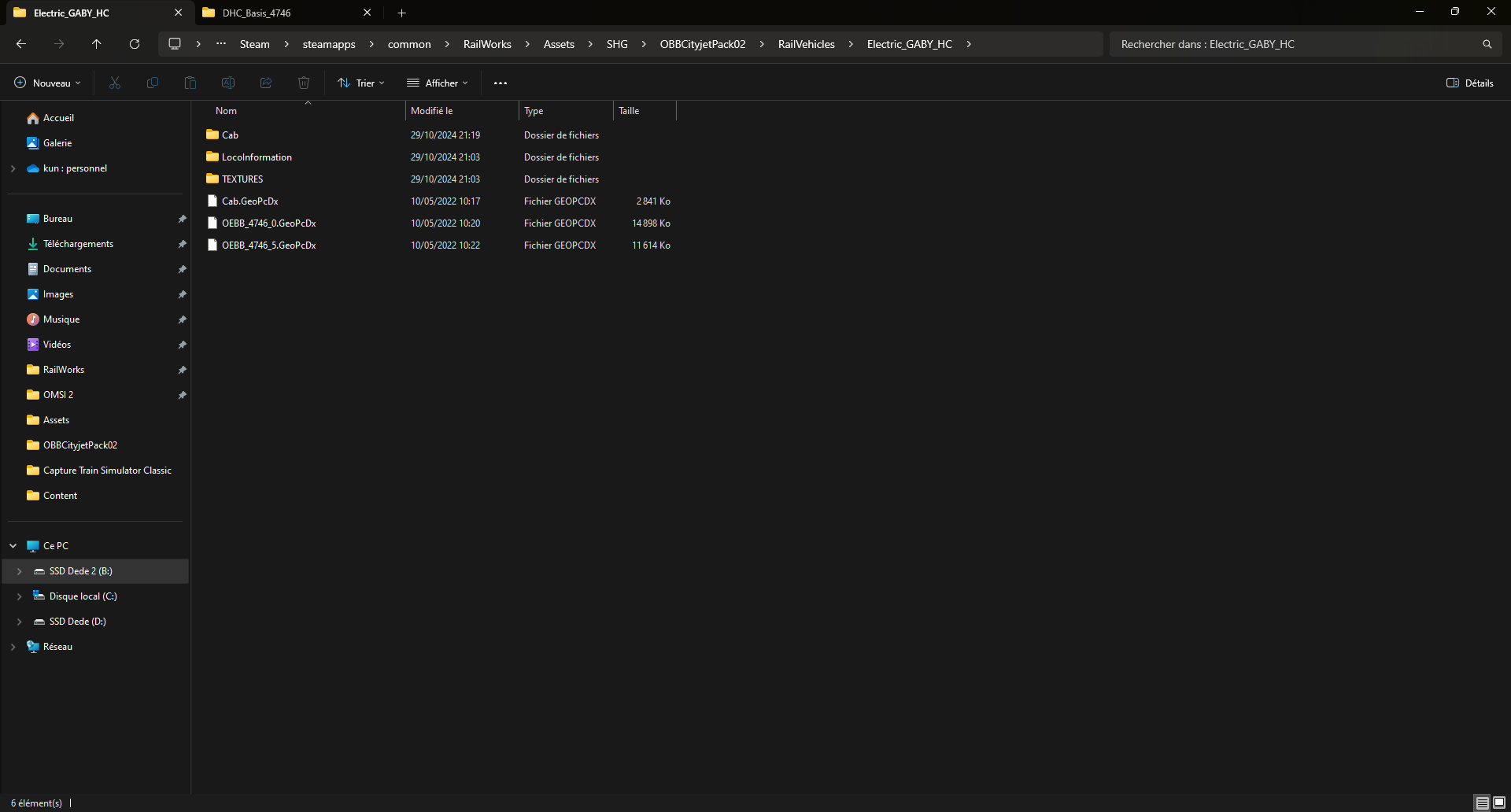Click the Paste clipboard icon
1511x812 pixels.
pos(190,83)
